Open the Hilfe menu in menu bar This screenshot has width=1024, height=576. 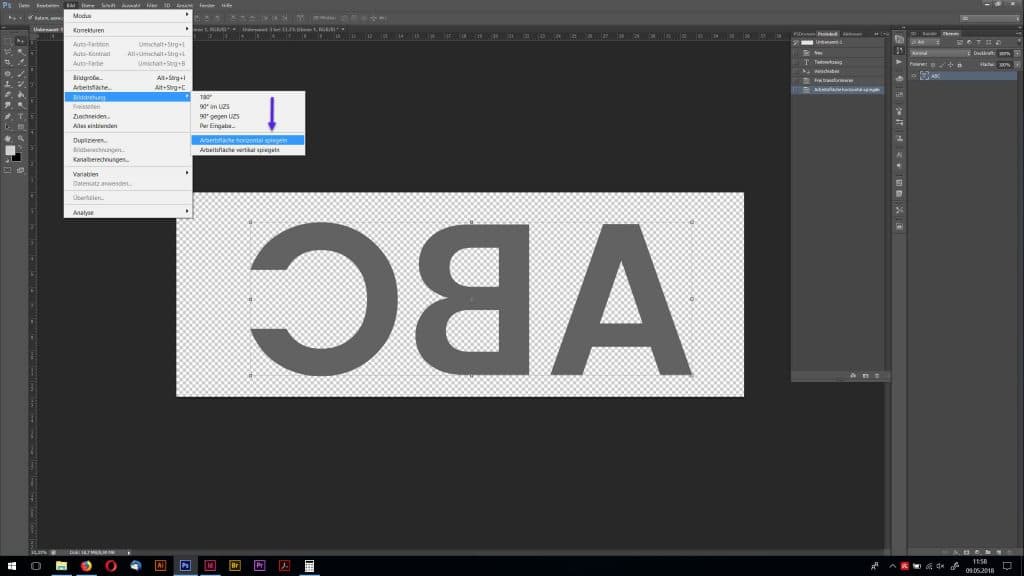[x=227, y=5]
